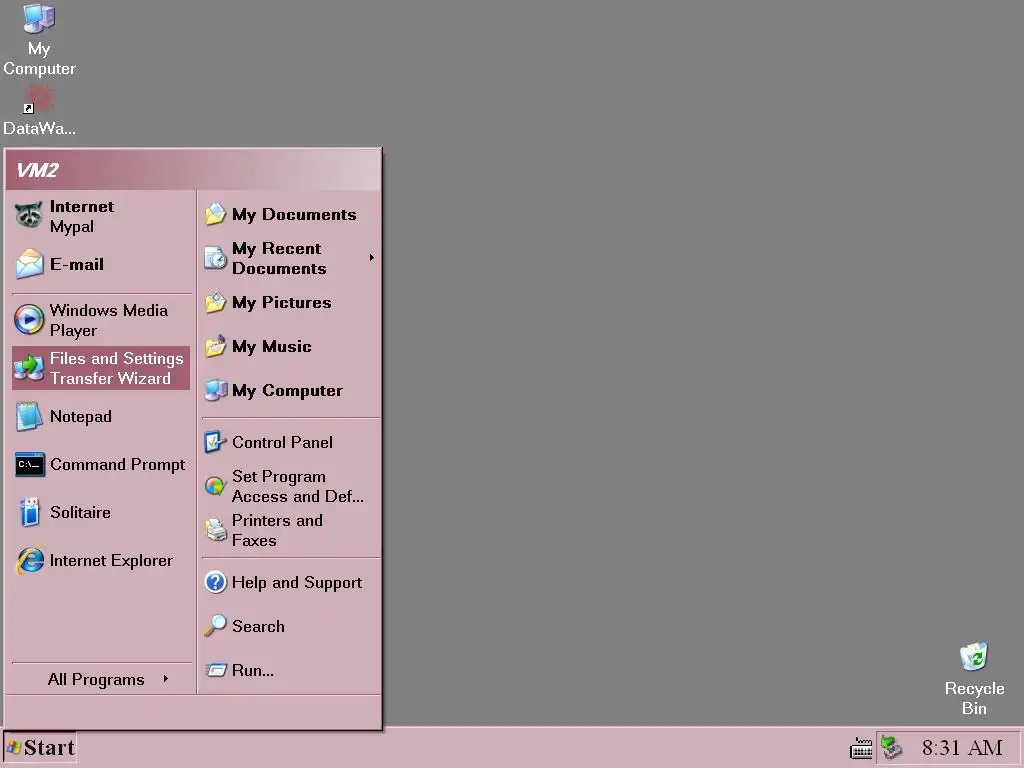The image size is (1024, 768).
Task: Select the Internet Mypal menu entry
Action: 101,216
